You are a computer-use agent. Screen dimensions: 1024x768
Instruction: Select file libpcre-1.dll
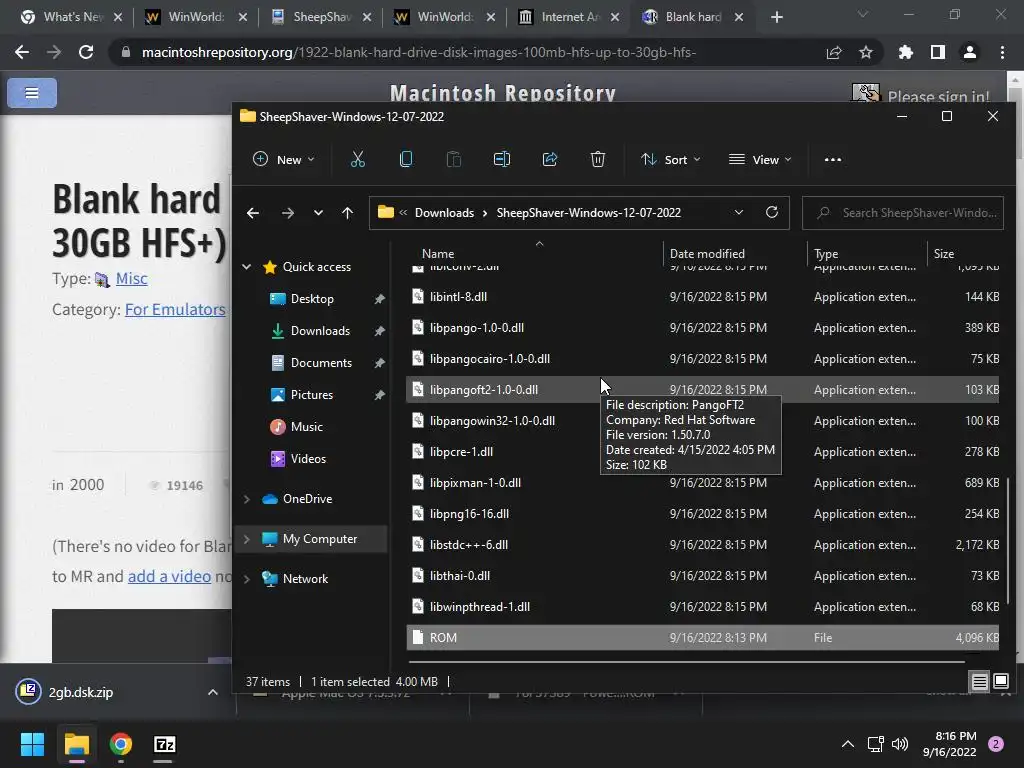pyautogui.click(x=703, y=452)
